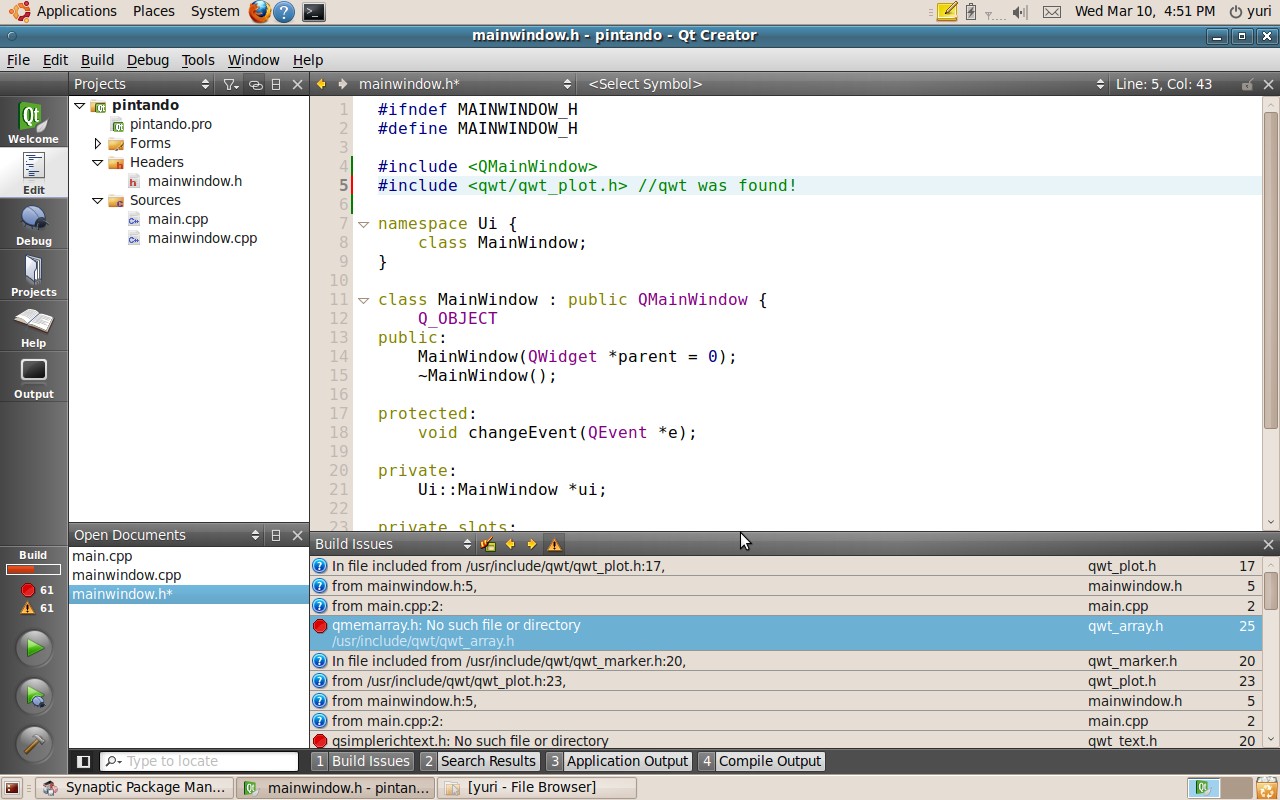Go forward using the right navigation arrow
Image resolution: width=1280 pixels, height=800 pixels.
coord(342,84)
